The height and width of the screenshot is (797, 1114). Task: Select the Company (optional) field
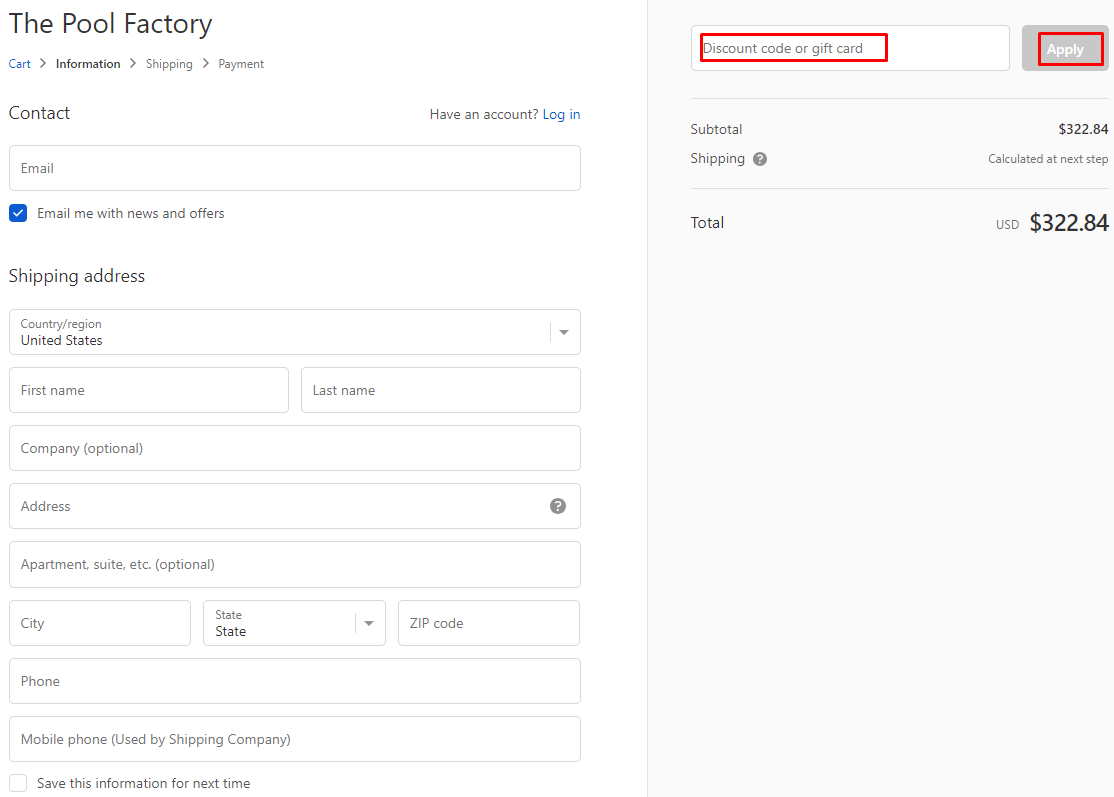[x=294, y=448]
